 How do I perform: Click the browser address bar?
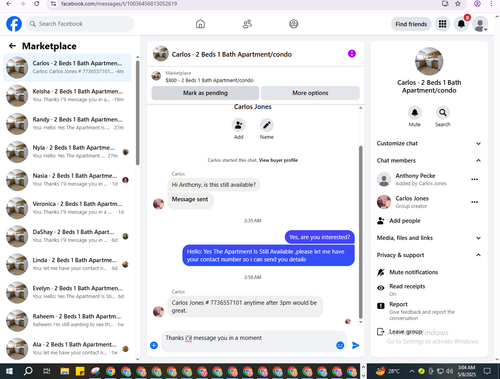(247, 4)
